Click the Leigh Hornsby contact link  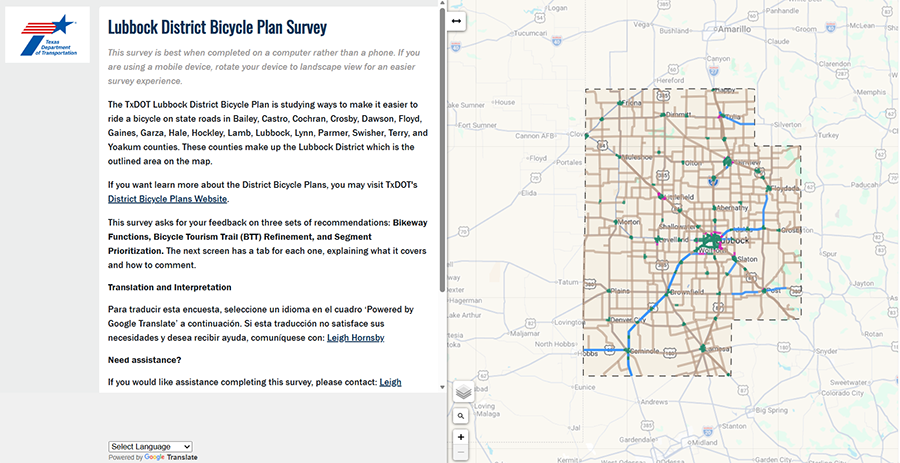[x=356, y=338]
